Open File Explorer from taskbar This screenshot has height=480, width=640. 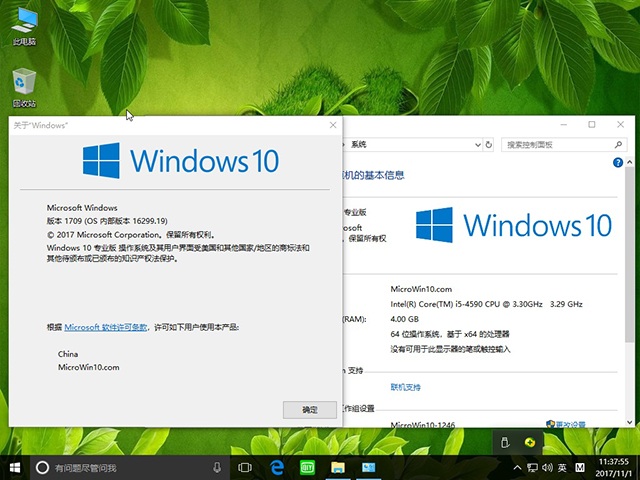tap(338, 468)
